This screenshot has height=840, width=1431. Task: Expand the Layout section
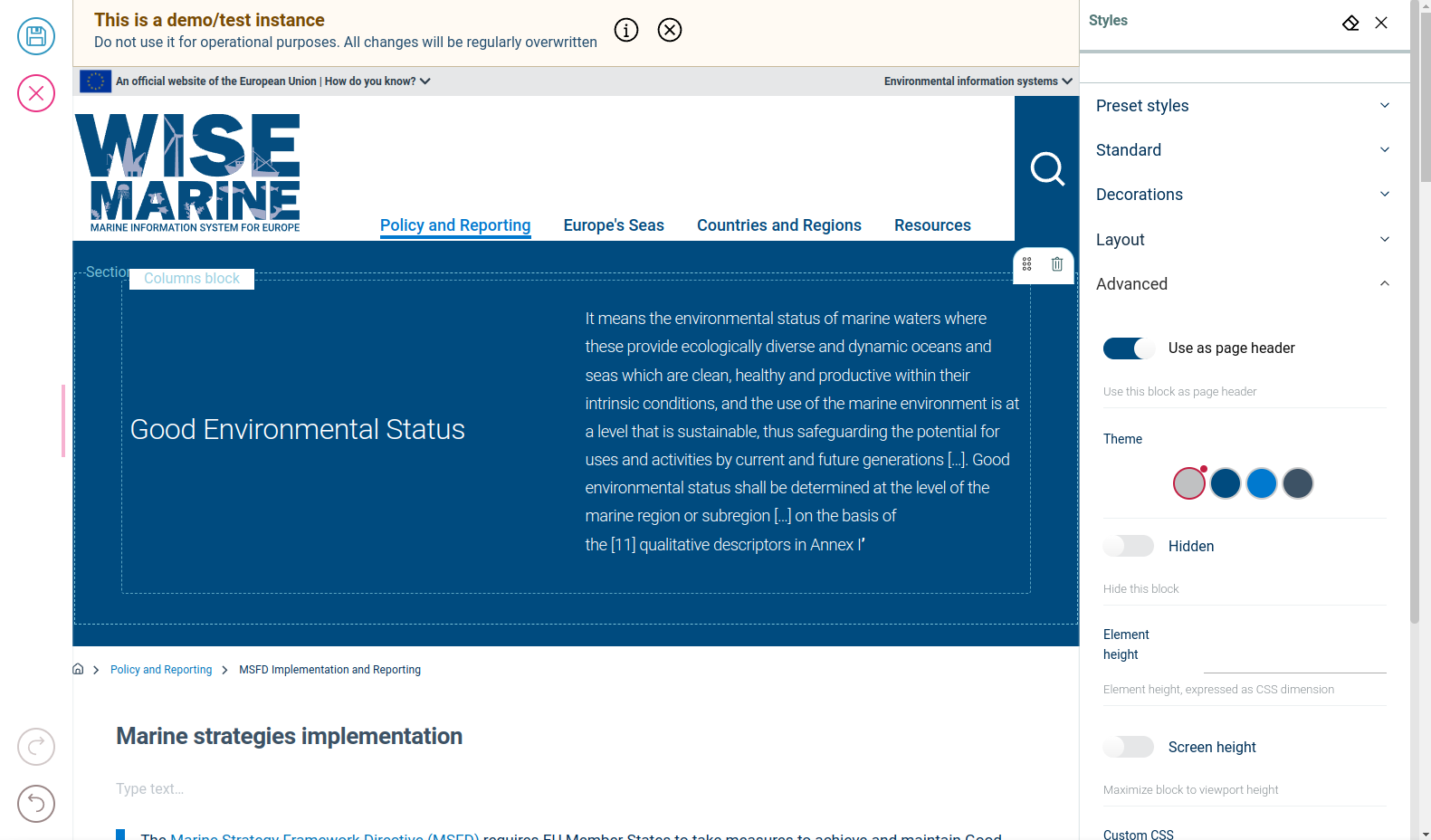click(1244, 240)
